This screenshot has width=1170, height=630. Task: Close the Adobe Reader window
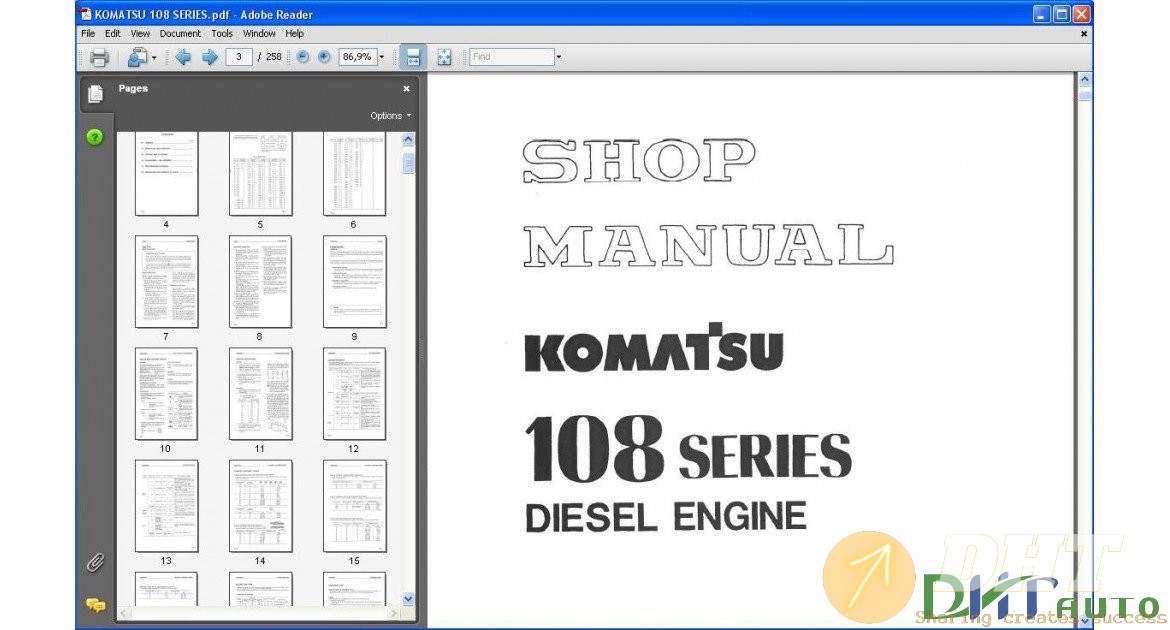(1081, 14)
